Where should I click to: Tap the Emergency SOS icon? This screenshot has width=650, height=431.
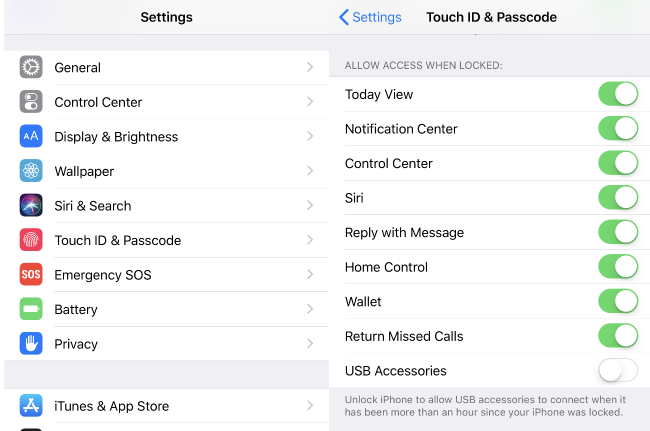pos(31,274)
